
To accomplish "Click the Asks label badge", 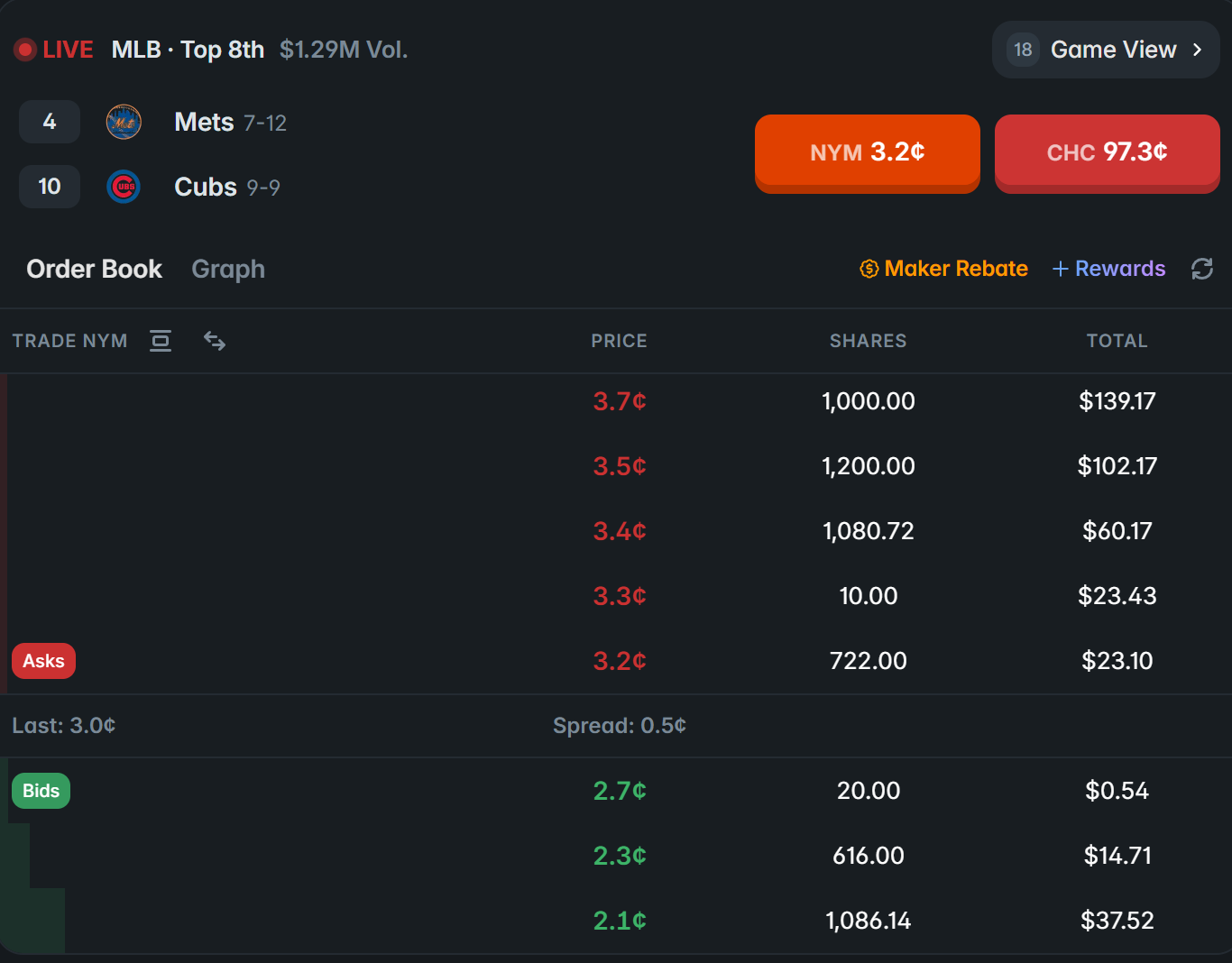I will point(43,661).
